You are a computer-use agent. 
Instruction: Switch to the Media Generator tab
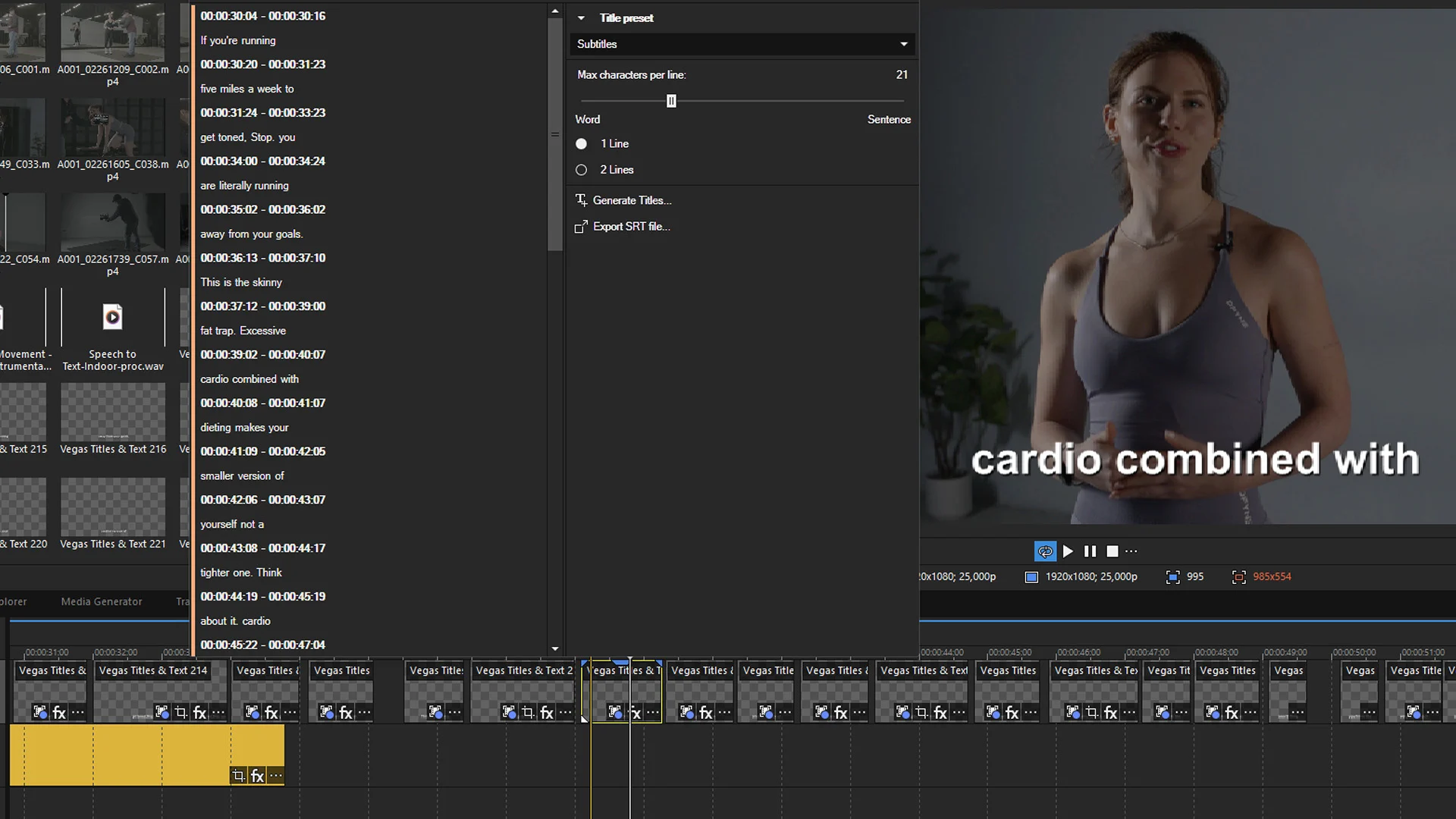[x=101, y=601]
